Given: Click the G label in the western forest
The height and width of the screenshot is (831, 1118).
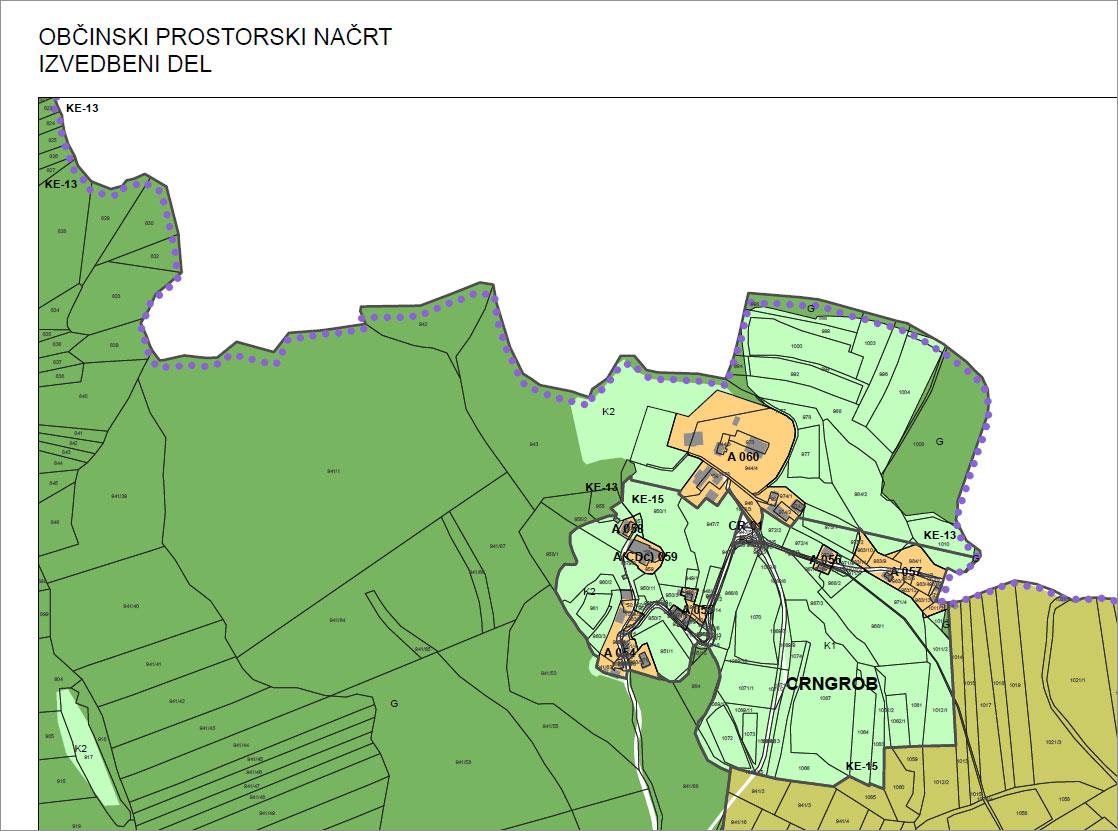Looking at the screenshot, I should pyautogui.click(x=394, y=704).
